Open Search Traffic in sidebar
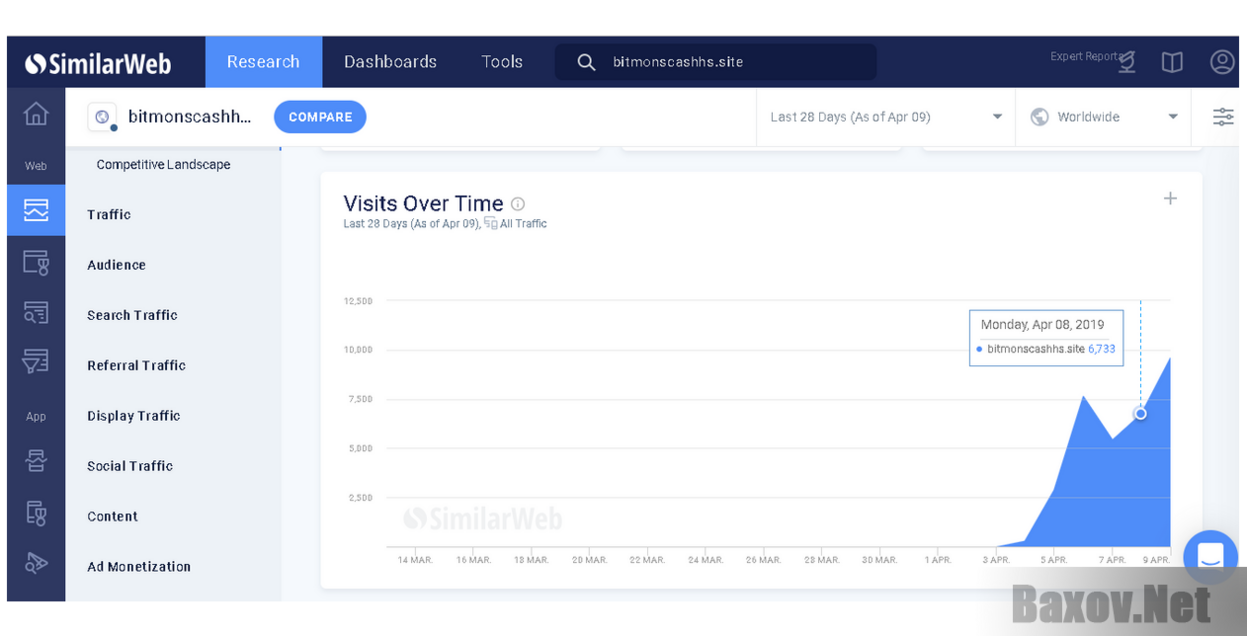1247x636 pixels. [x=132, y=315]
